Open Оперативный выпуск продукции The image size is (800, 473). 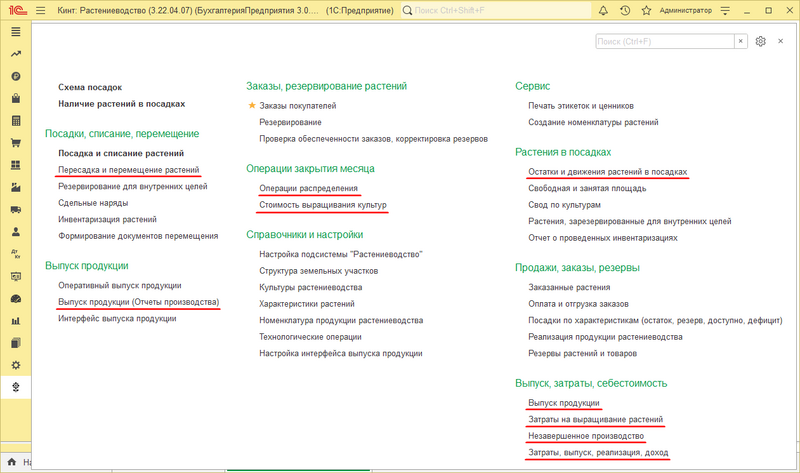point(119,285)
